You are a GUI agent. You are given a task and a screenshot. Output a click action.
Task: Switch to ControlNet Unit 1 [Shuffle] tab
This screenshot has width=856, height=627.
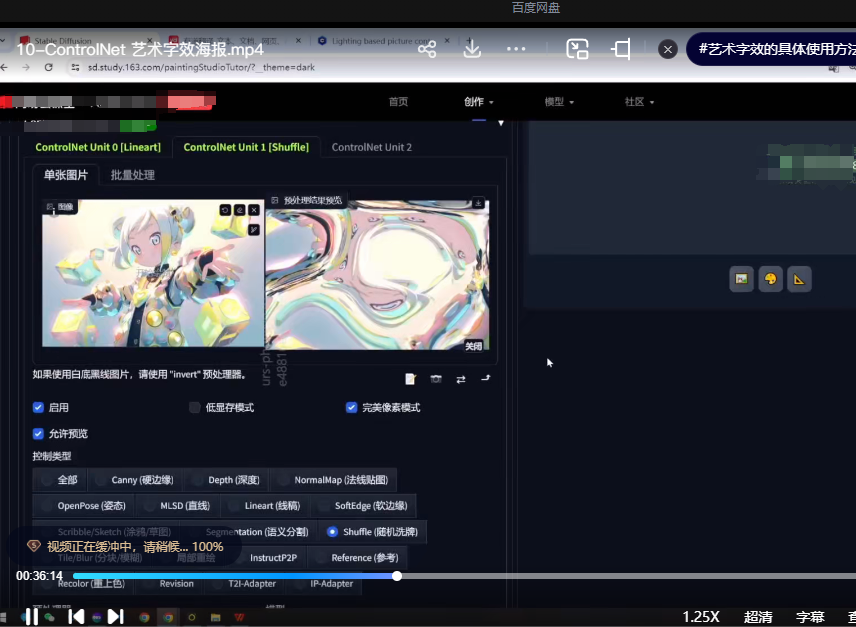246,147
